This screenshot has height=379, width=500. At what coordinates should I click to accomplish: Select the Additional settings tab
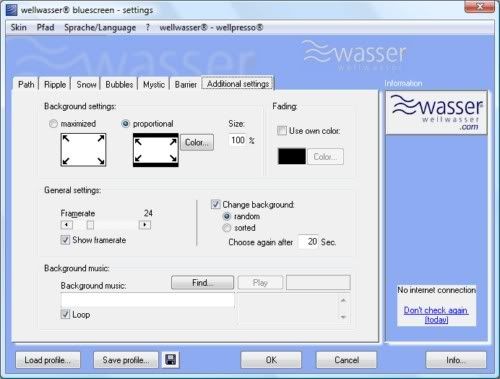click(x=238, y=83)
